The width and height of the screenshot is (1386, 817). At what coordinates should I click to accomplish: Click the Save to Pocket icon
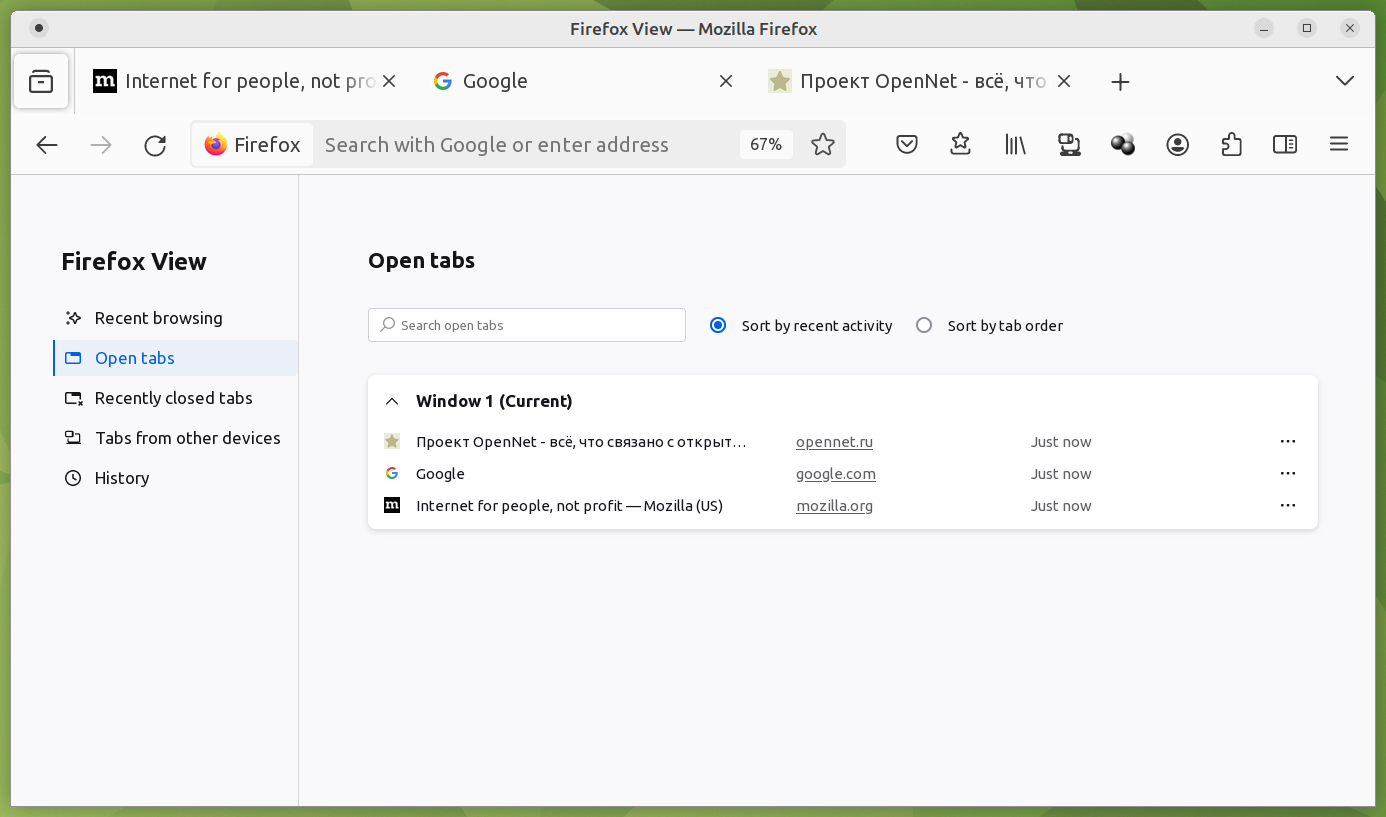coord(907,145)
